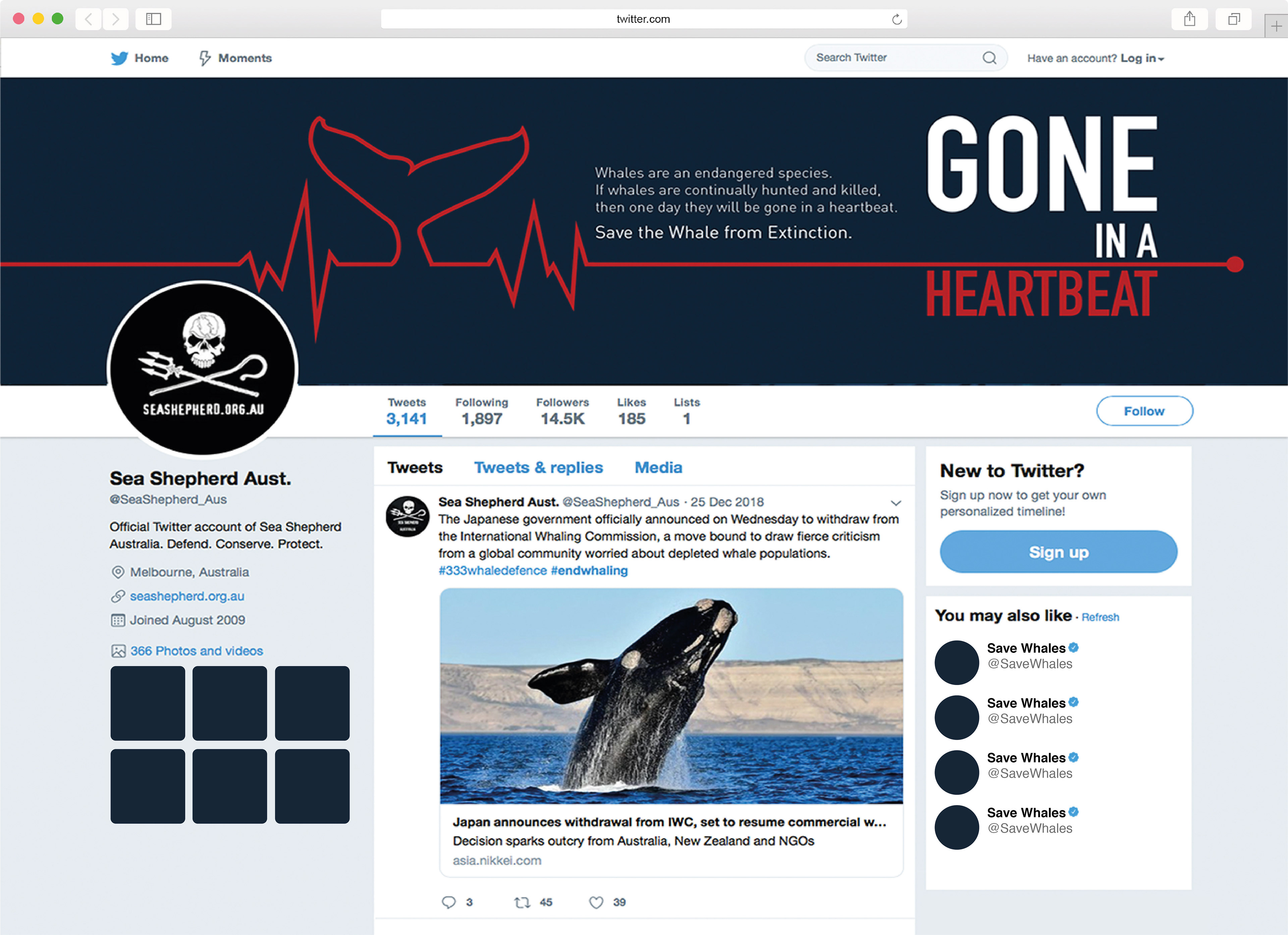Switch to the Tweets & replies tab
The width and height of the screenshot is (1288, 935).
[538, 468]
